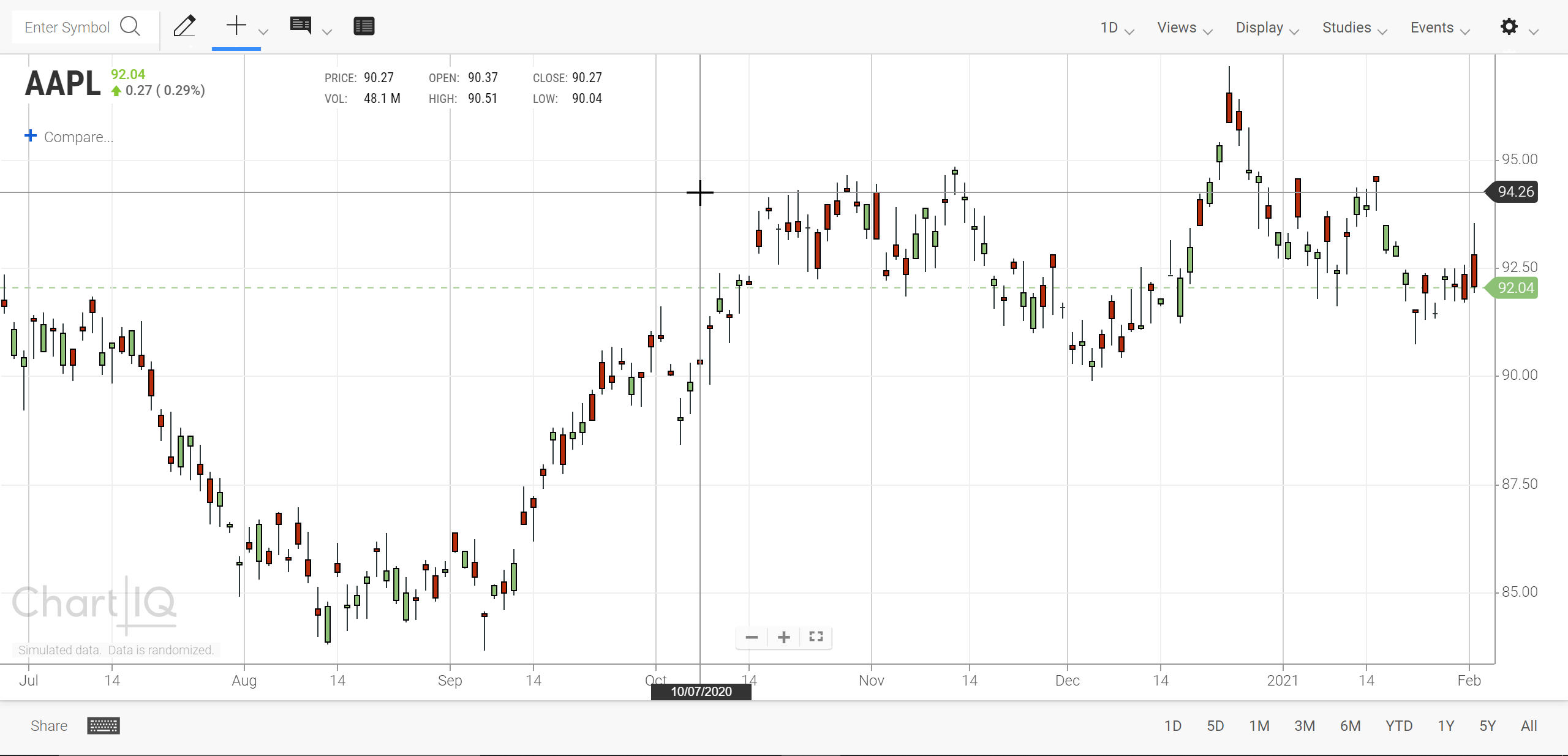Click the AAPL symbol title

(x=62, y=83)
